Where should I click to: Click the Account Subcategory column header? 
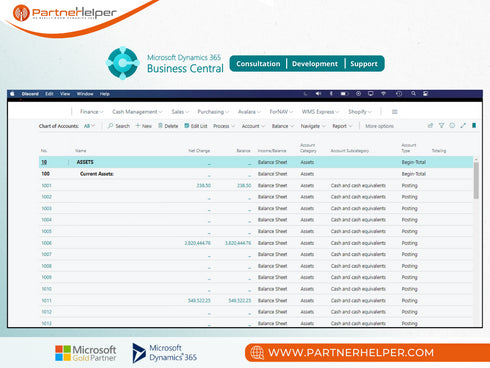tap(350, 151)
